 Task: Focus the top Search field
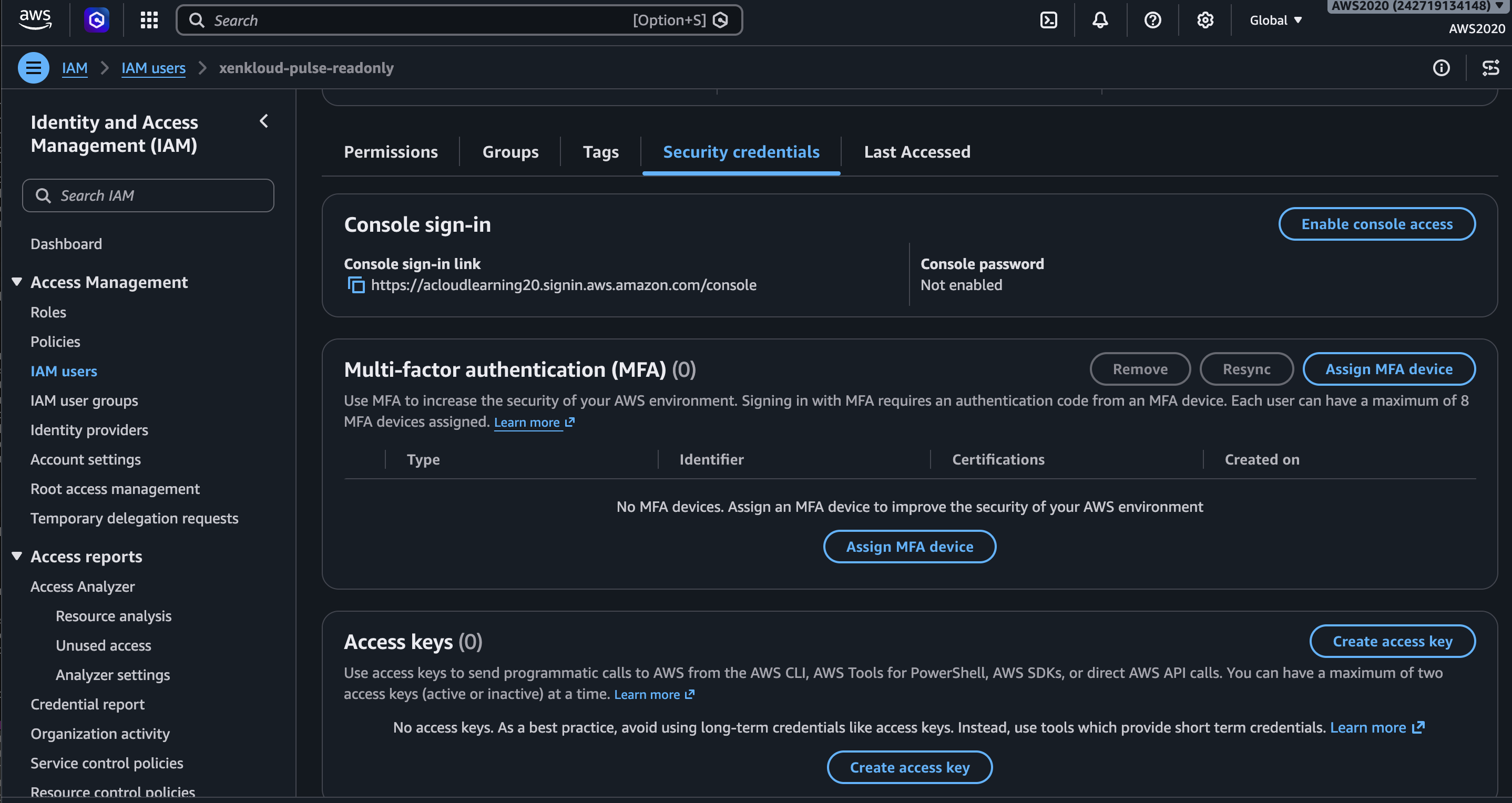459,20
